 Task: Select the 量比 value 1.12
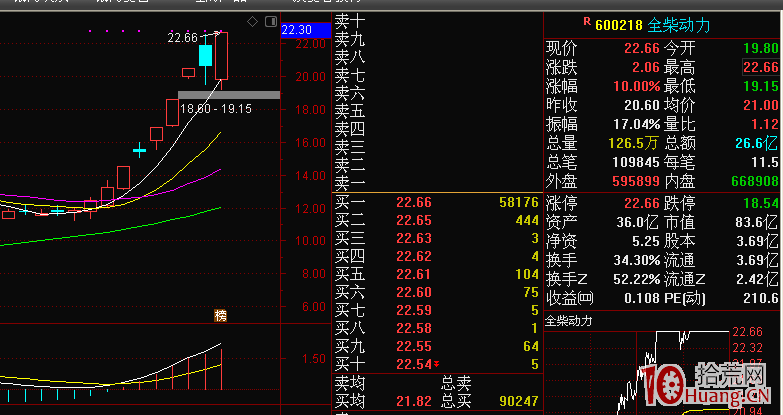[765, 124]
